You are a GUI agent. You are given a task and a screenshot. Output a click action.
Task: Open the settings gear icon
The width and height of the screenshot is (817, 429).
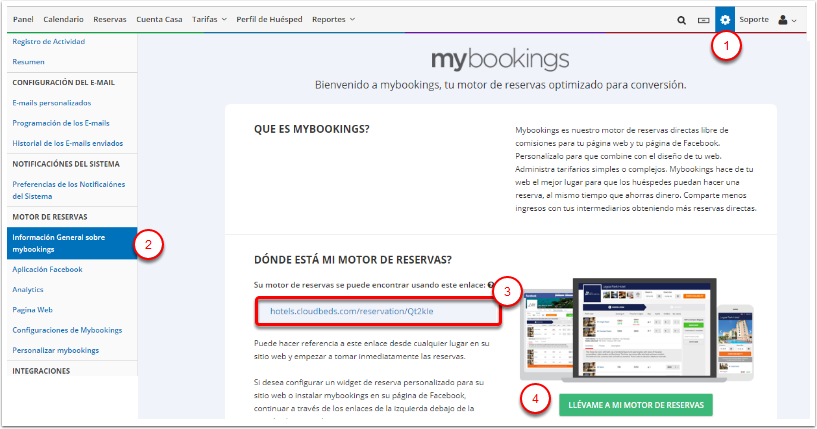725,20
